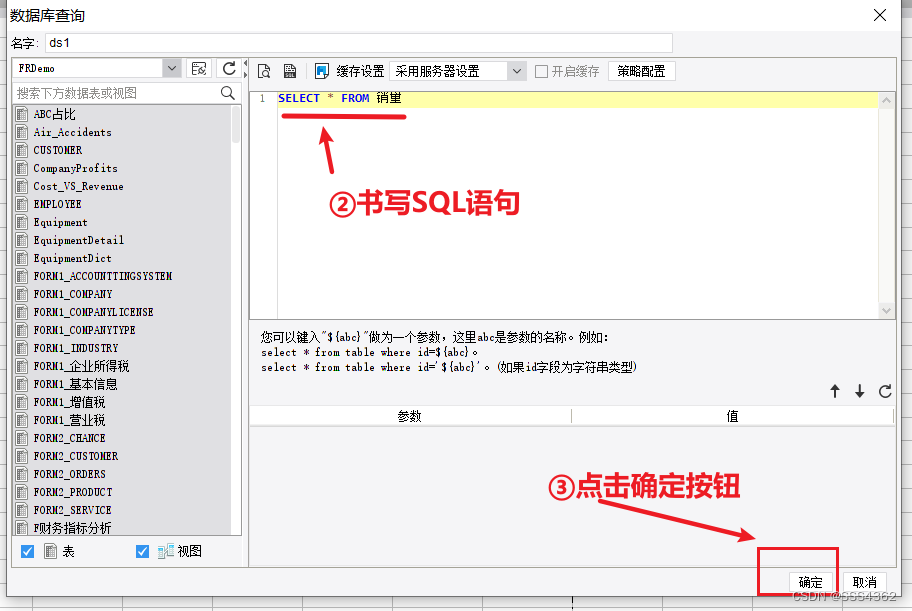Image resolution: width=912 pixels, height=611 pixels.
Task: Click the table icon beside ABC占比
Action: pyautogui.click(x=22, y=114)
